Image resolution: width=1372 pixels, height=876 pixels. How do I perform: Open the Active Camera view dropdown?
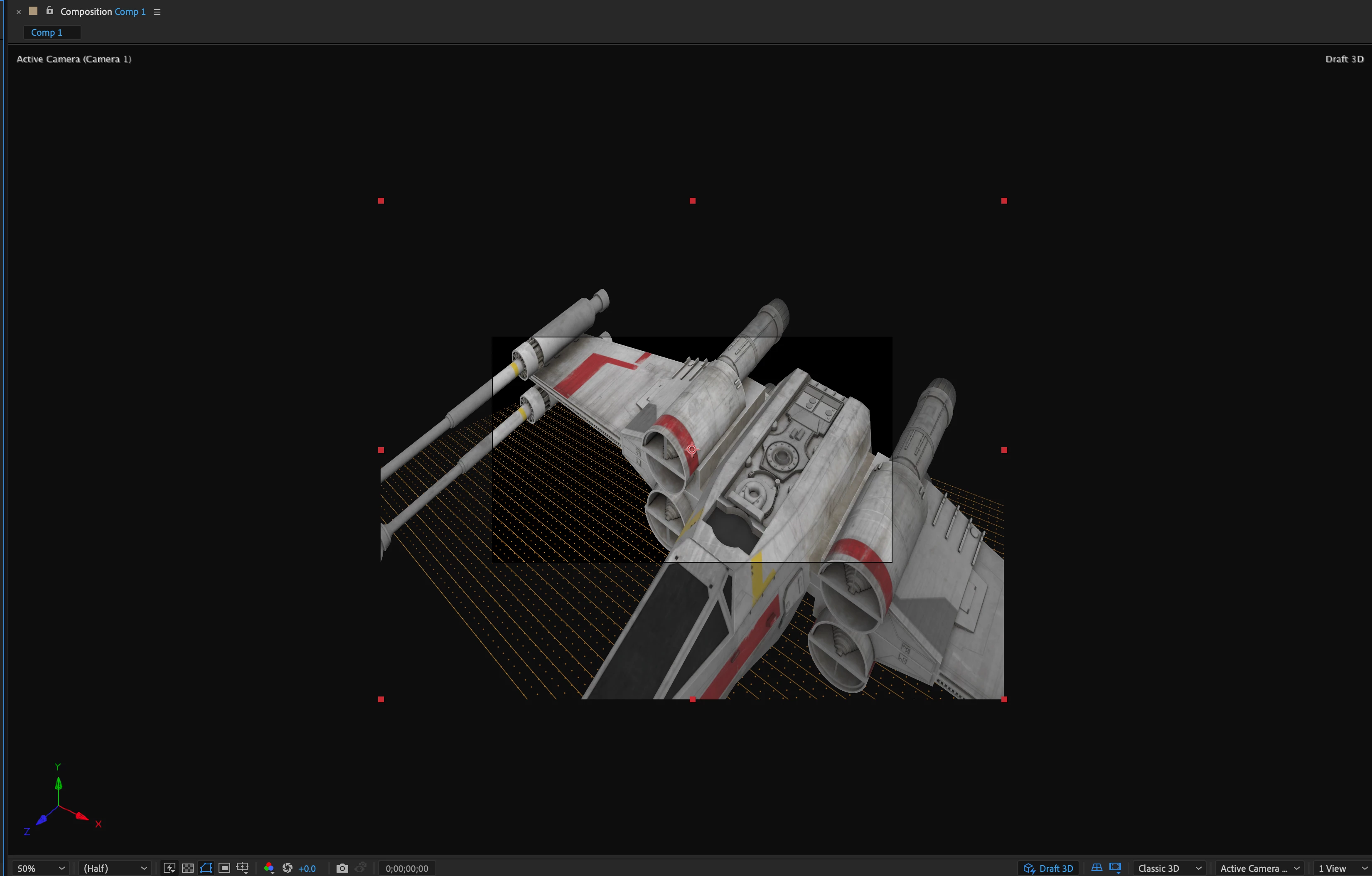click(x=1259, y=868)
